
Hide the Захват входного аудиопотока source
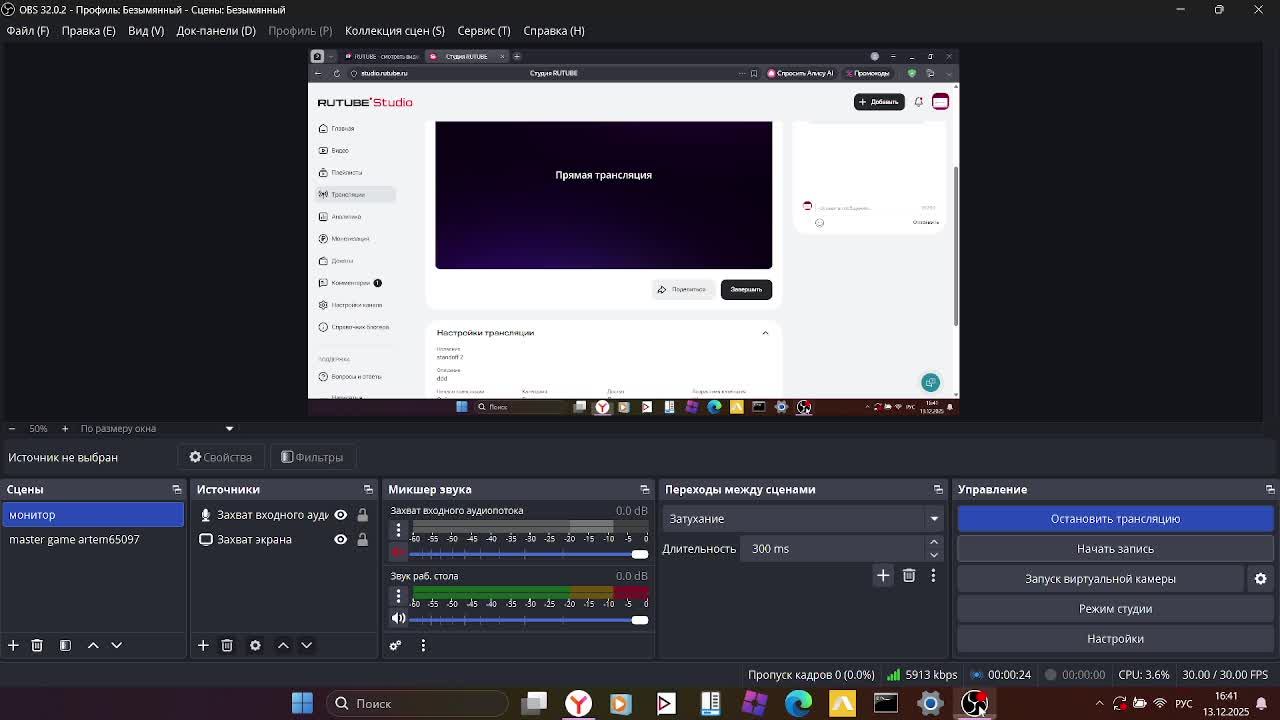tap(340, 514)
